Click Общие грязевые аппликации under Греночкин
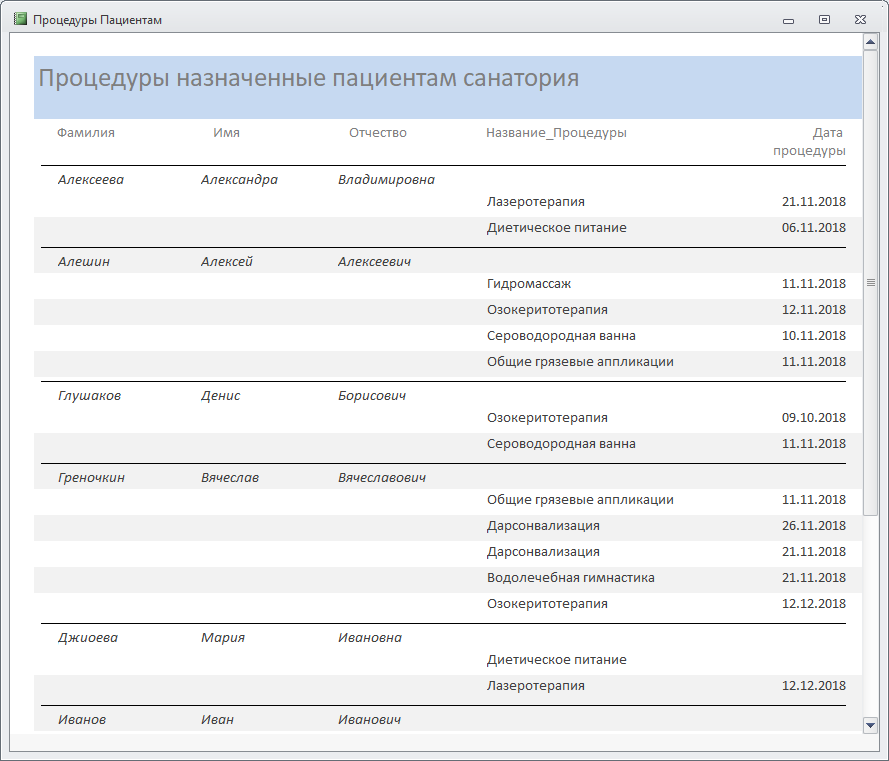The height and width of the screenshot is (761, 889). (580, 500)
